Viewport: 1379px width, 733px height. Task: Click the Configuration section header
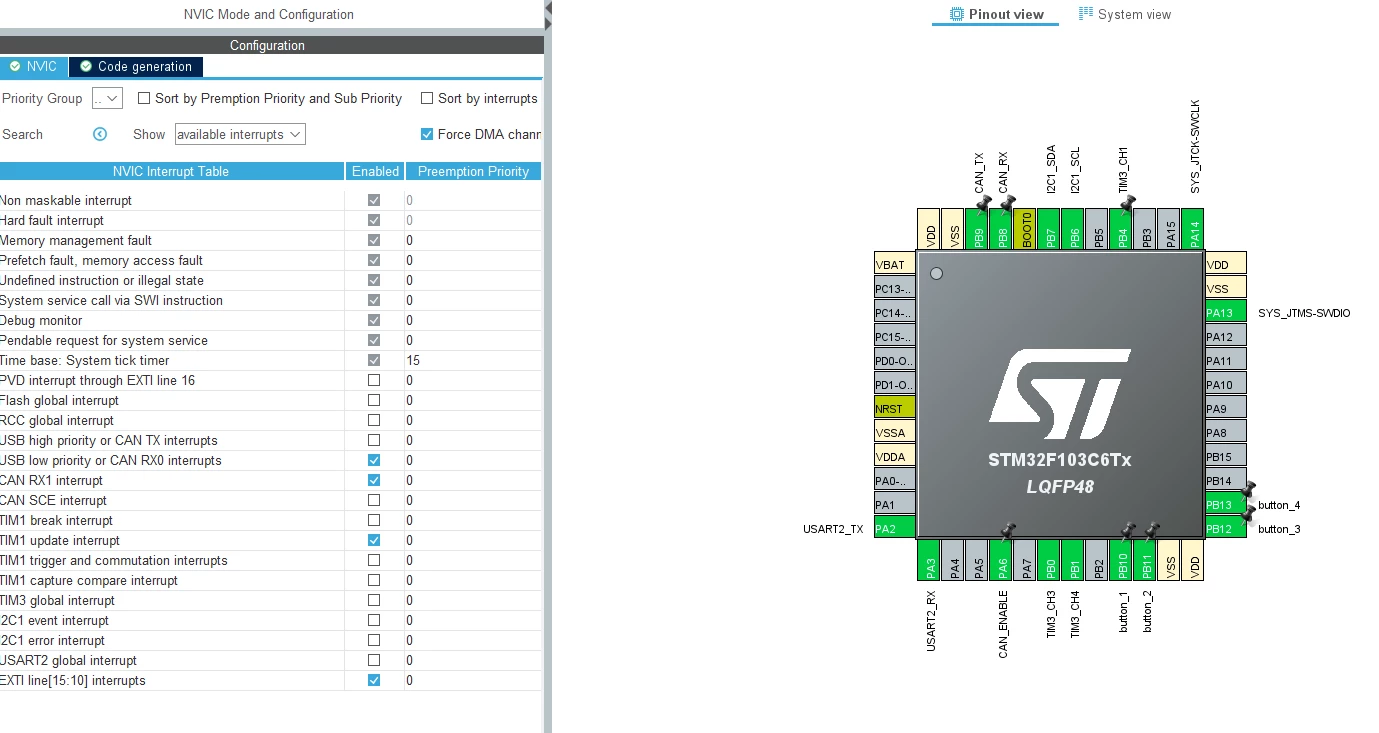point(271,45)
